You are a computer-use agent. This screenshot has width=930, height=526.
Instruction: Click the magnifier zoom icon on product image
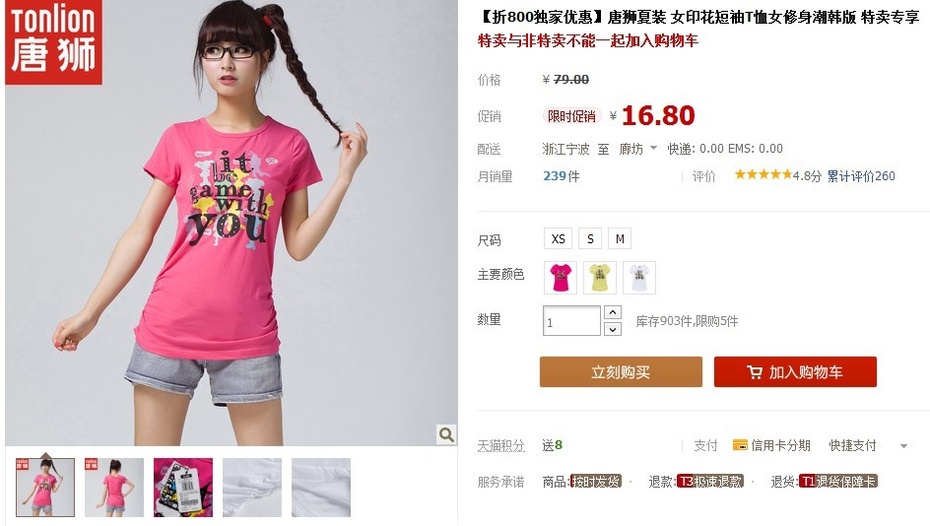446,434
